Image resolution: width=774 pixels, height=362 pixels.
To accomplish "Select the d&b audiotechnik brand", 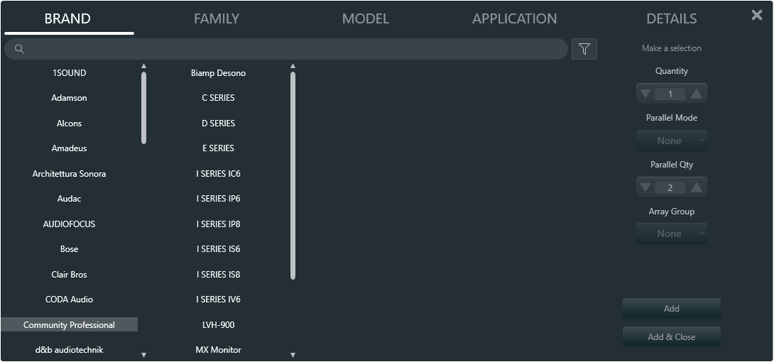I will tap(69, 350).
